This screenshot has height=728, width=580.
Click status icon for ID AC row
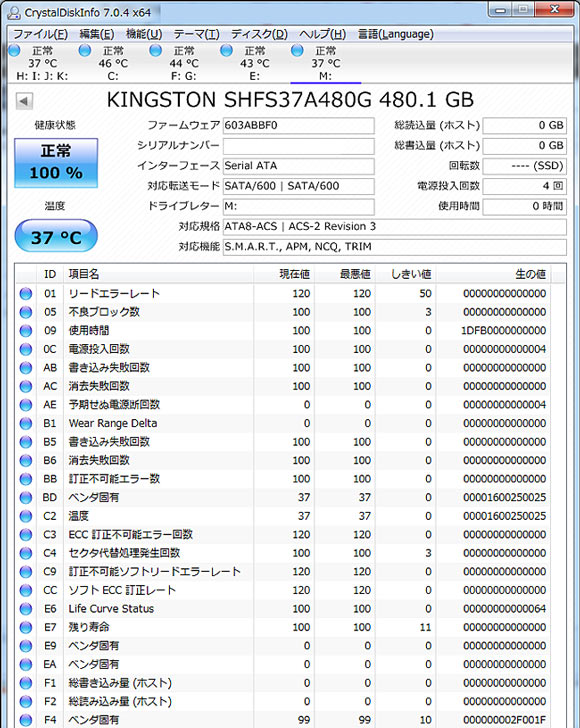(x=26, y=387)
